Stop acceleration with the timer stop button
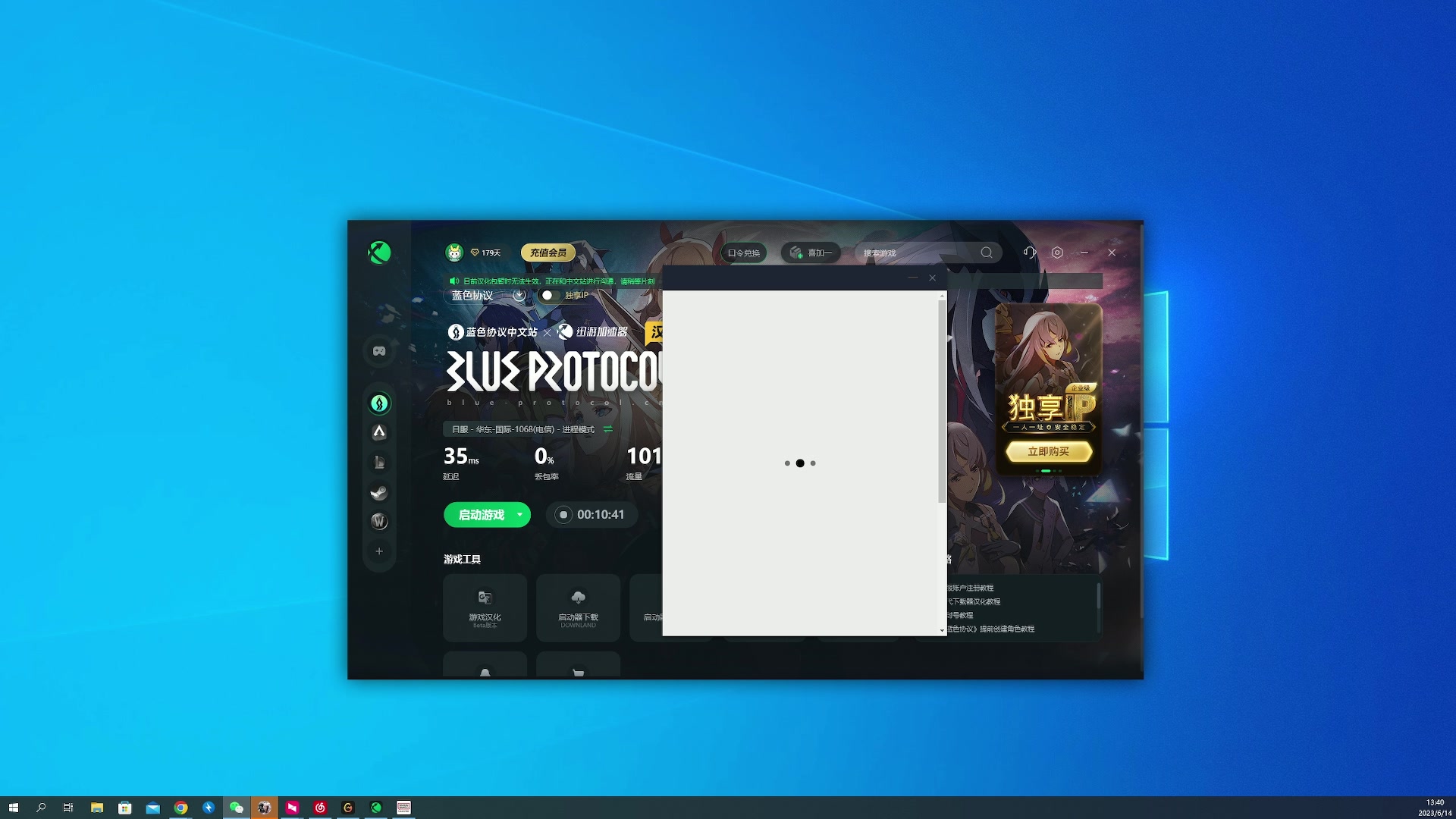Viewport: 1456px width, 819px height. [563, 515]
